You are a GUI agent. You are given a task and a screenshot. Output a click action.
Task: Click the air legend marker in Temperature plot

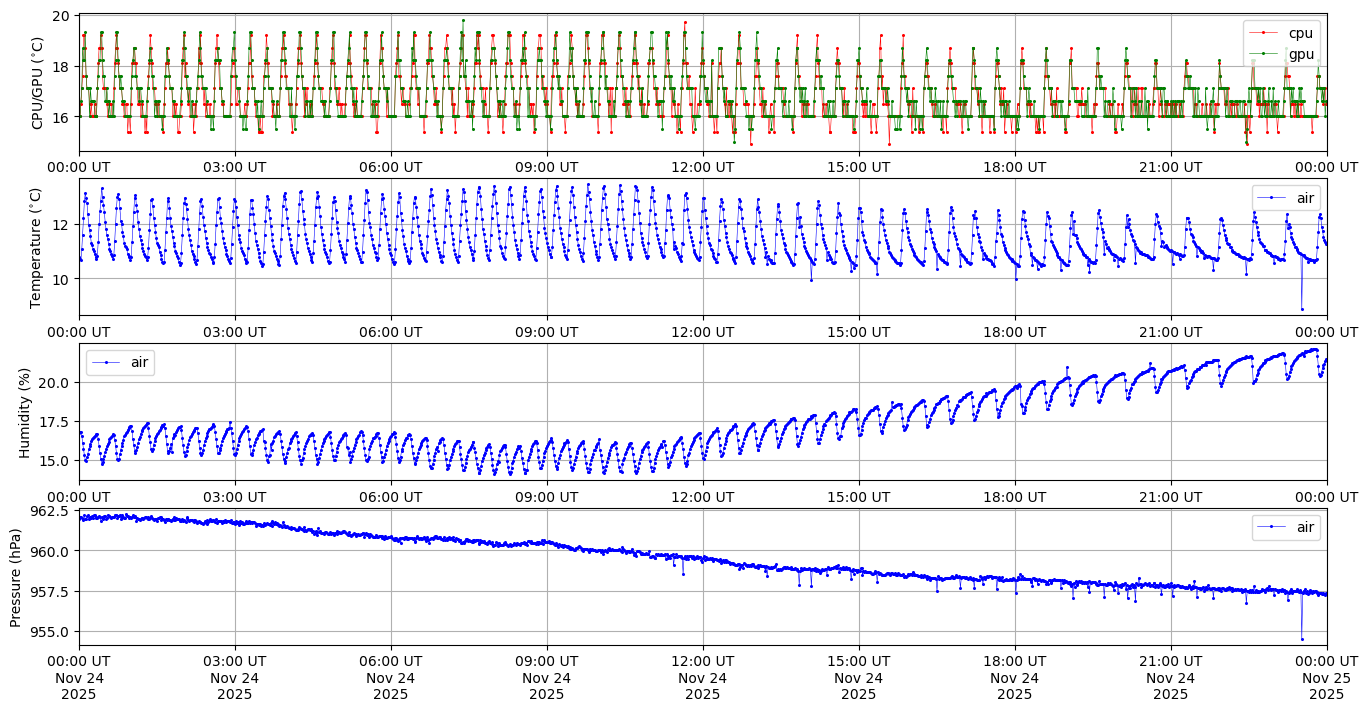pos(1272,198)
